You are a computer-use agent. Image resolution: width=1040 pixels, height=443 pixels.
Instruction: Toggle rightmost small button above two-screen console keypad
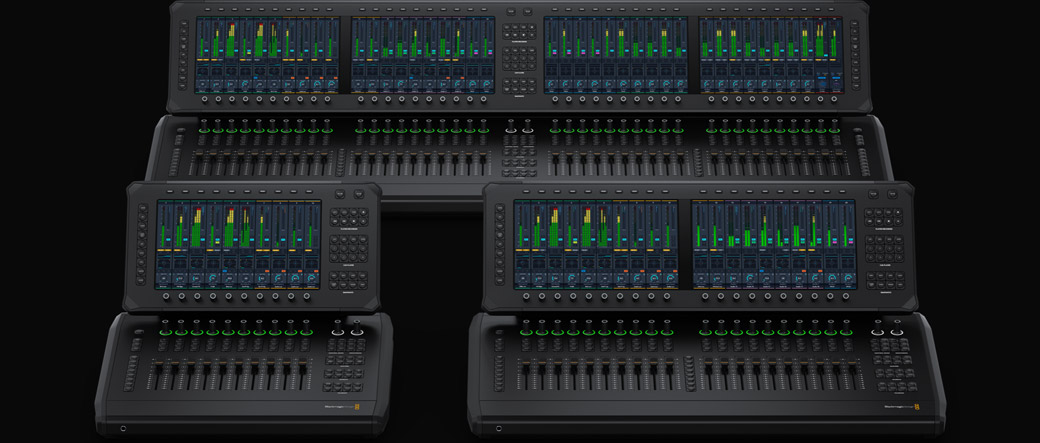890,192
